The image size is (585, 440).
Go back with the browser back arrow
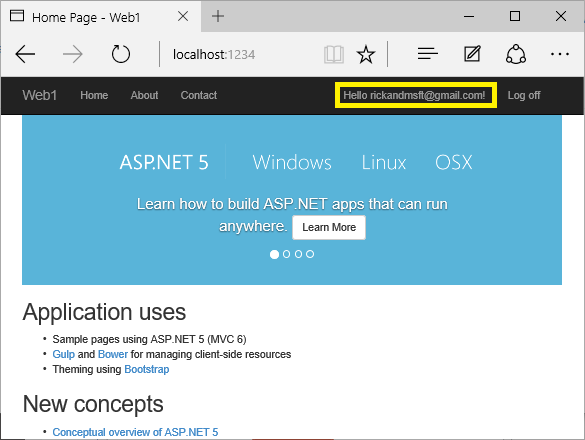click(25, 54)
